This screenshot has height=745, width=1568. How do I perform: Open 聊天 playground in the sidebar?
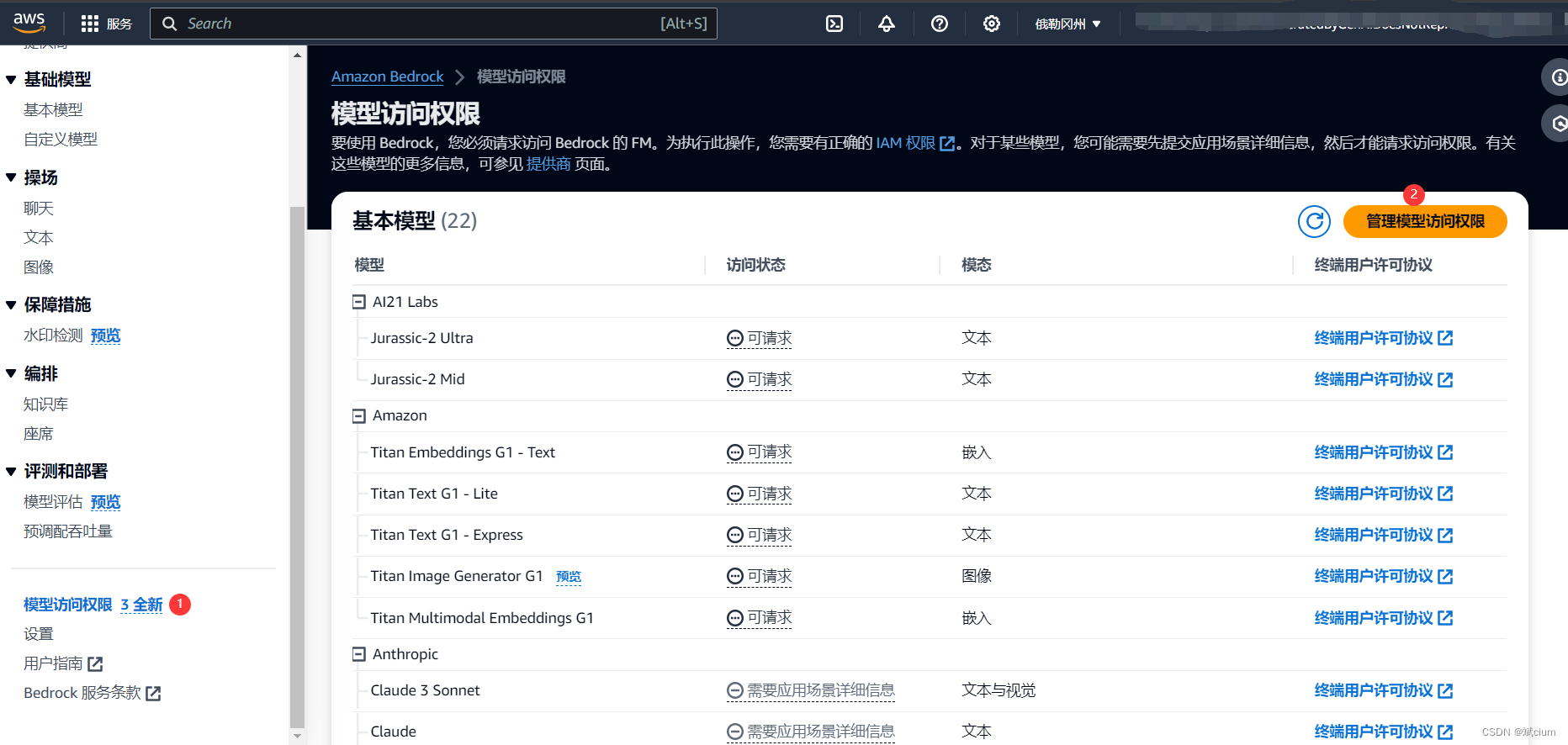click(39, 209)
